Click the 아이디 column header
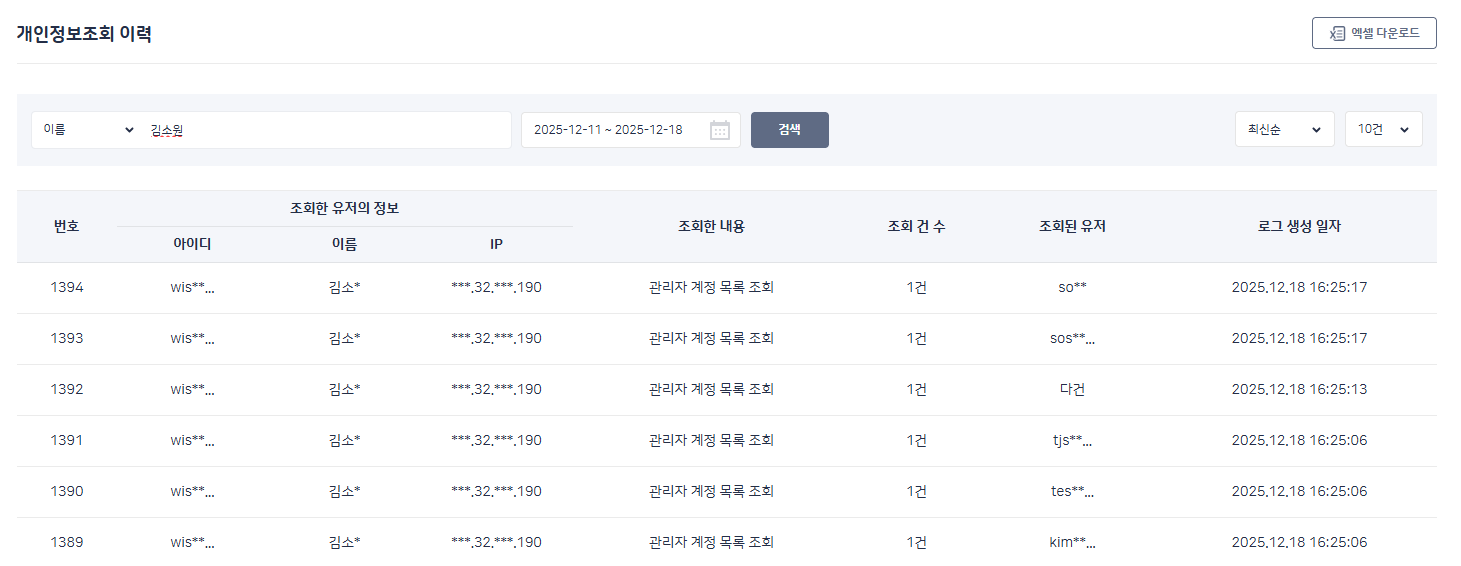 (192, 244)
